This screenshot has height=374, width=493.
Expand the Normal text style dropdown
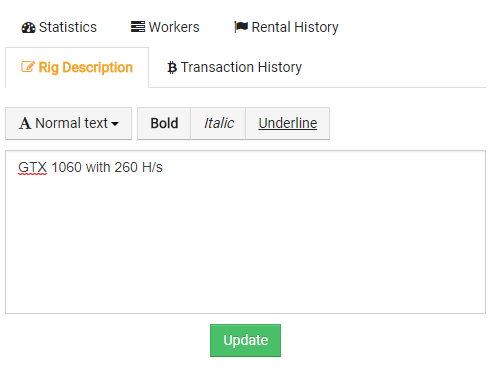coord(69,123)
